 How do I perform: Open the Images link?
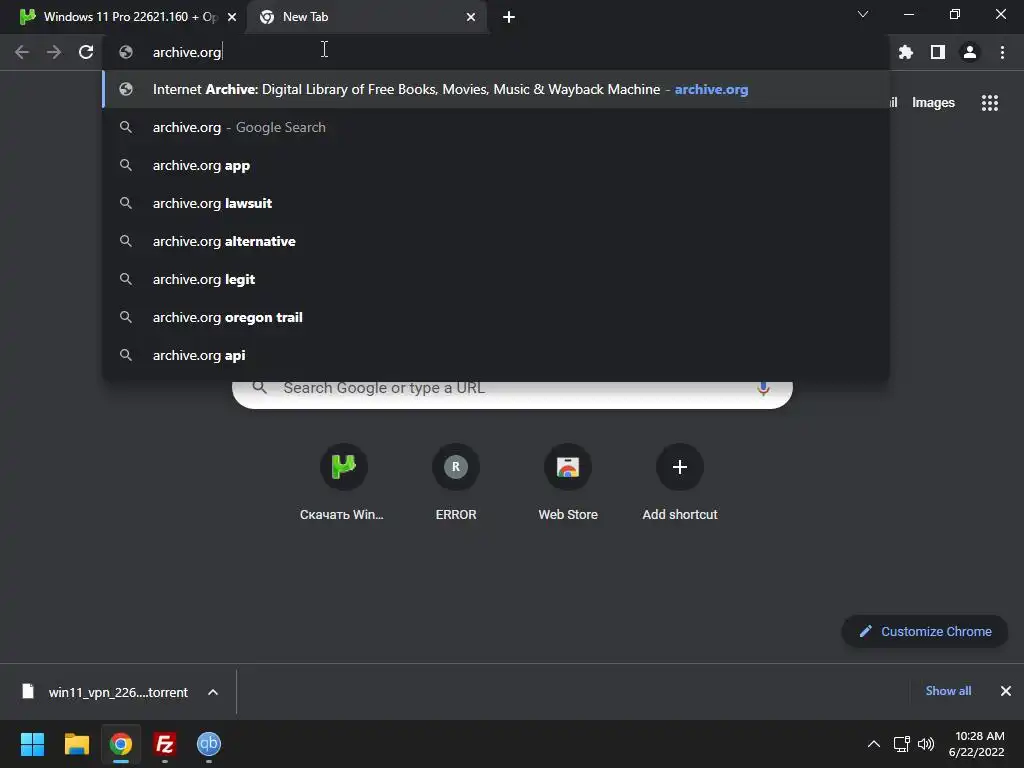[933, 103]
